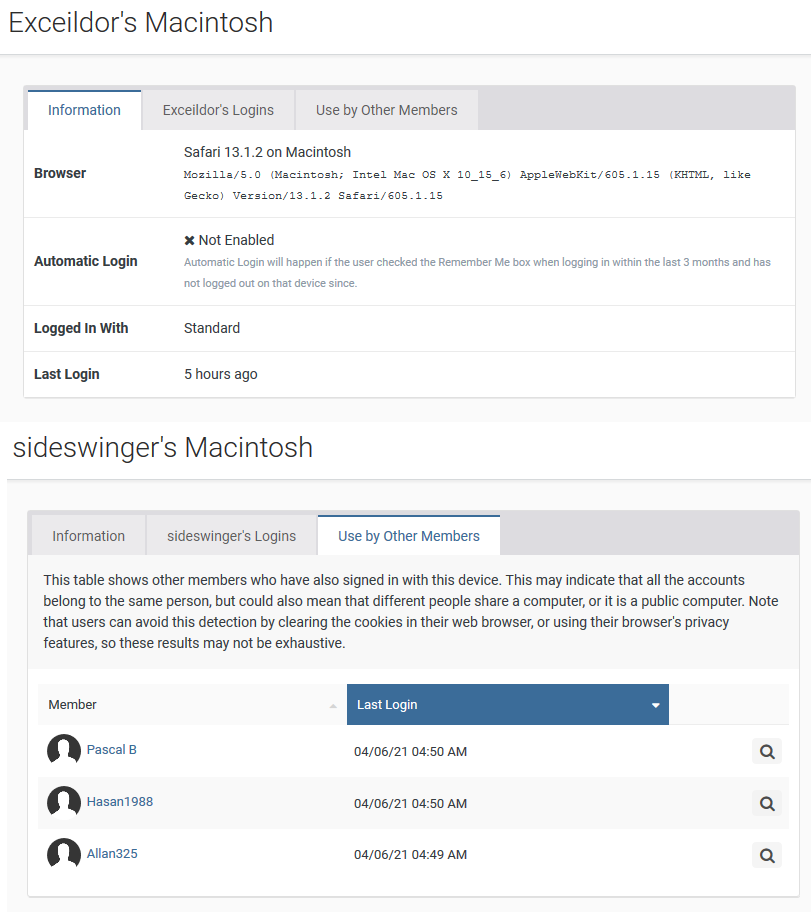
Task: Click the search icon in Pascal B's row
Action: point(767,751)
